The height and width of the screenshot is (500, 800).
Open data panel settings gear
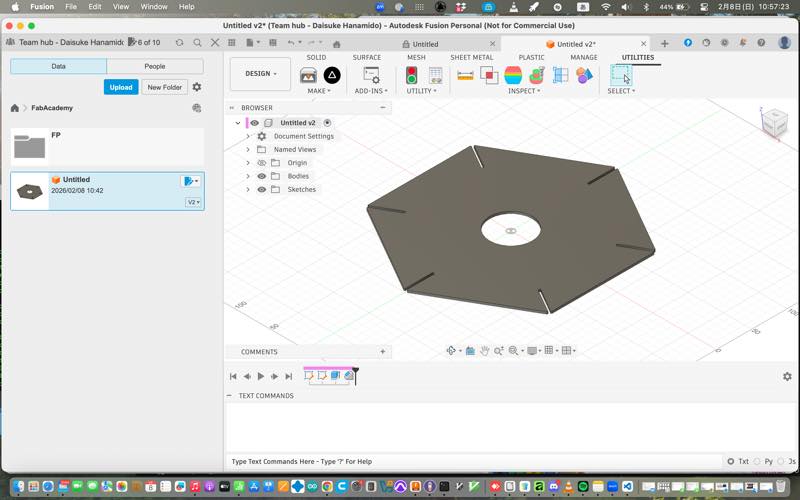(x=197, y=87)
